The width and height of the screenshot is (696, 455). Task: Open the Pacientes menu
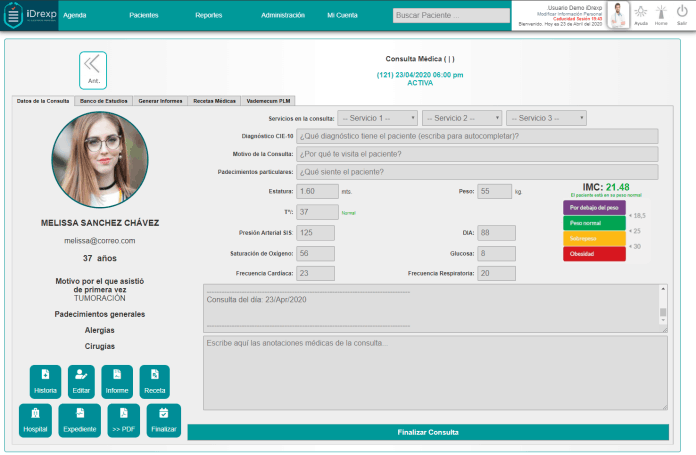pyautogui.click(x=144, y=16)
